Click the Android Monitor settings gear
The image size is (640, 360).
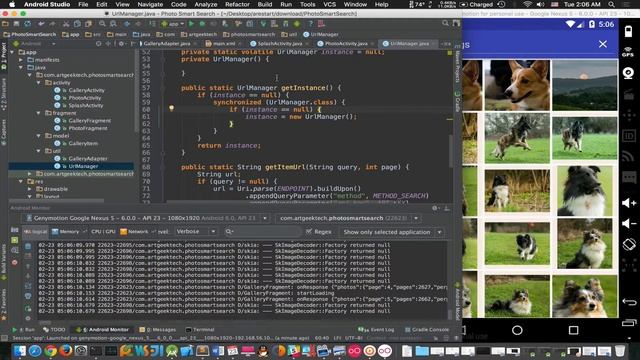[x=435, y=208]
